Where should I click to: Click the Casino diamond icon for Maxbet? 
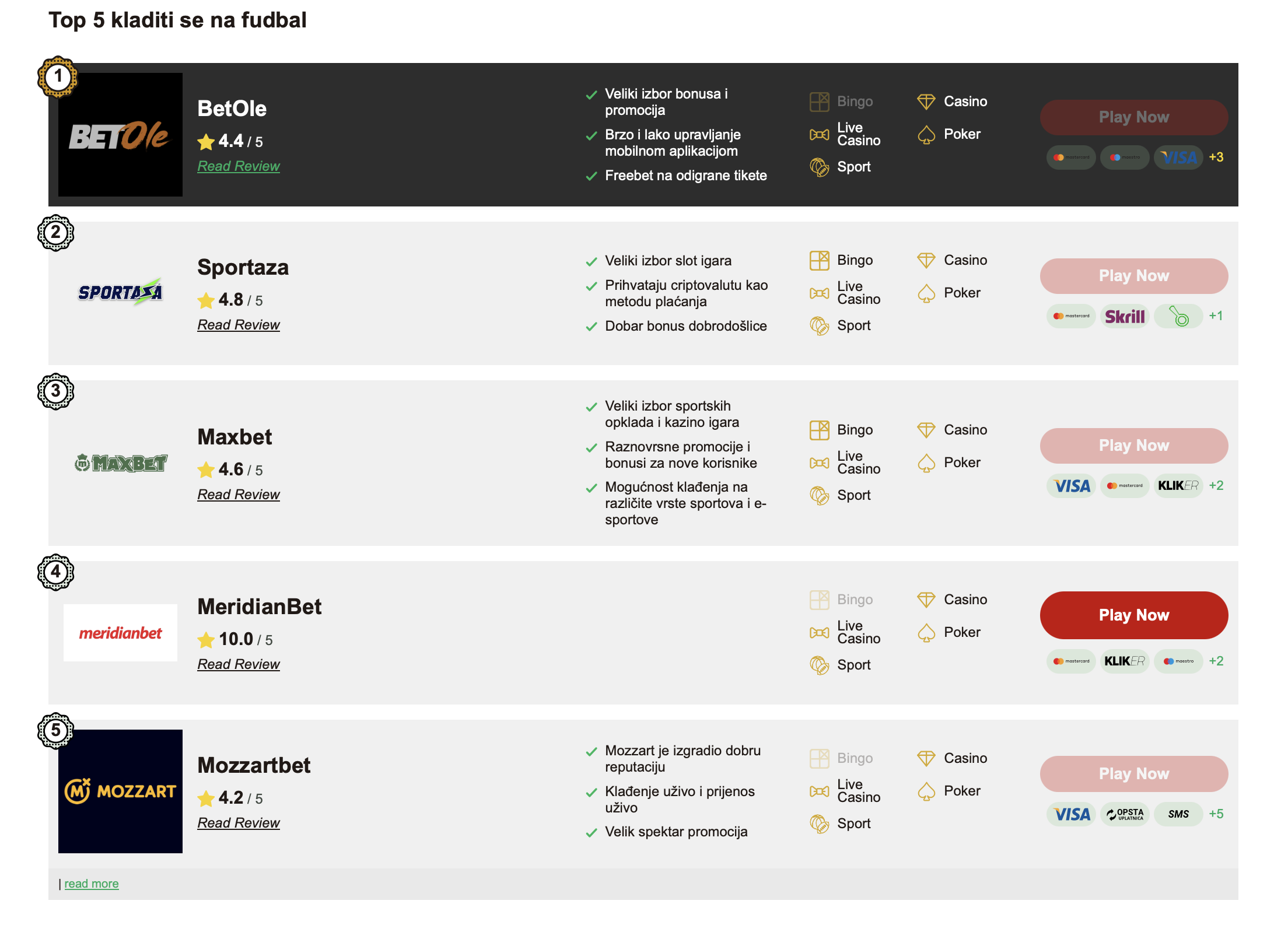tap(926, 430)
